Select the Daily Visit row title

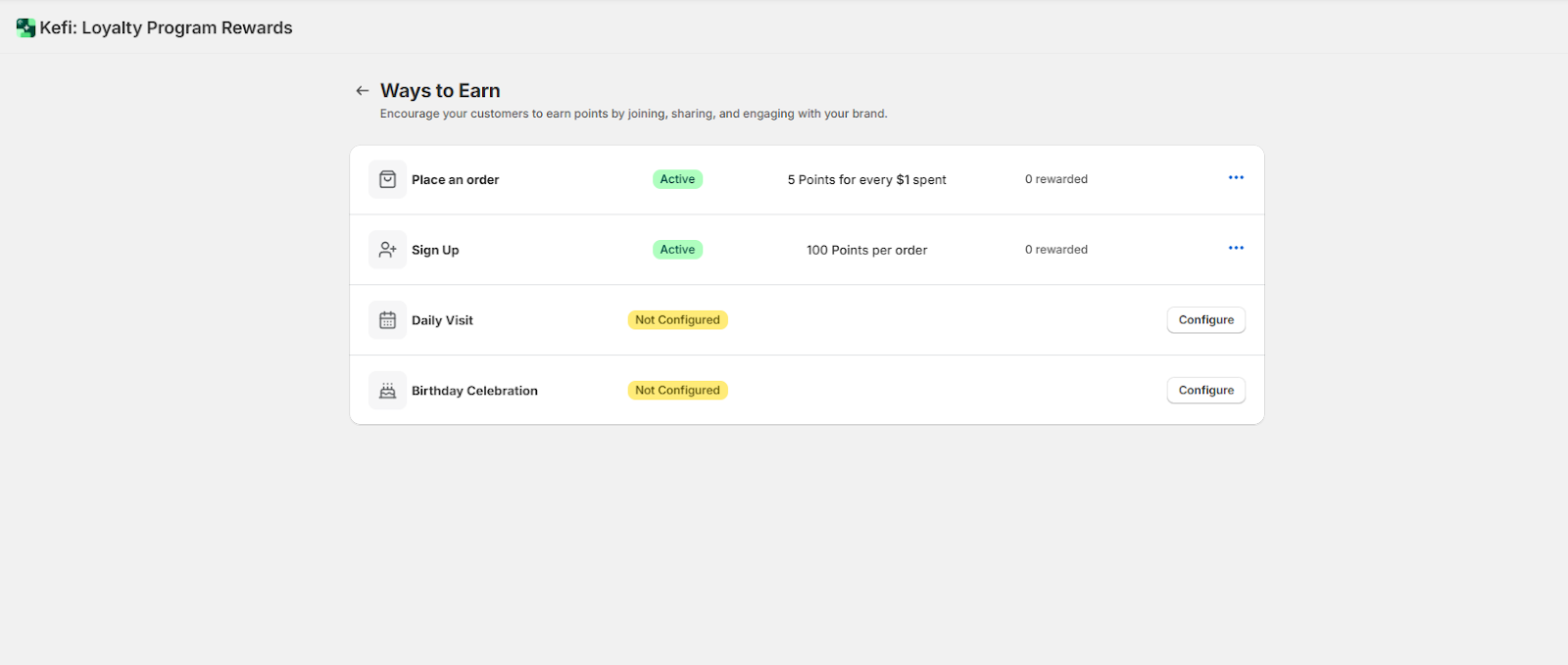[442, 320]
